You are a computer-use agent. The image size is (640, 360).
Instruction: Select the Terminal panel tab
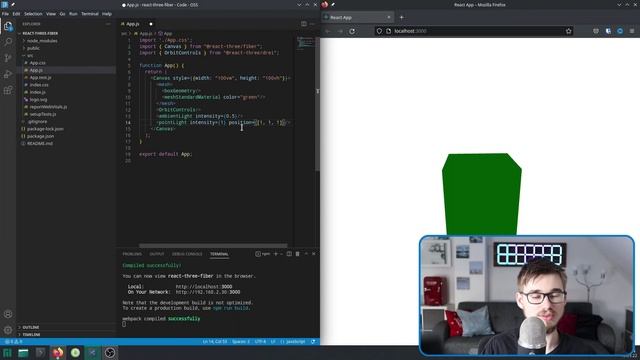(x=219, y=254)
